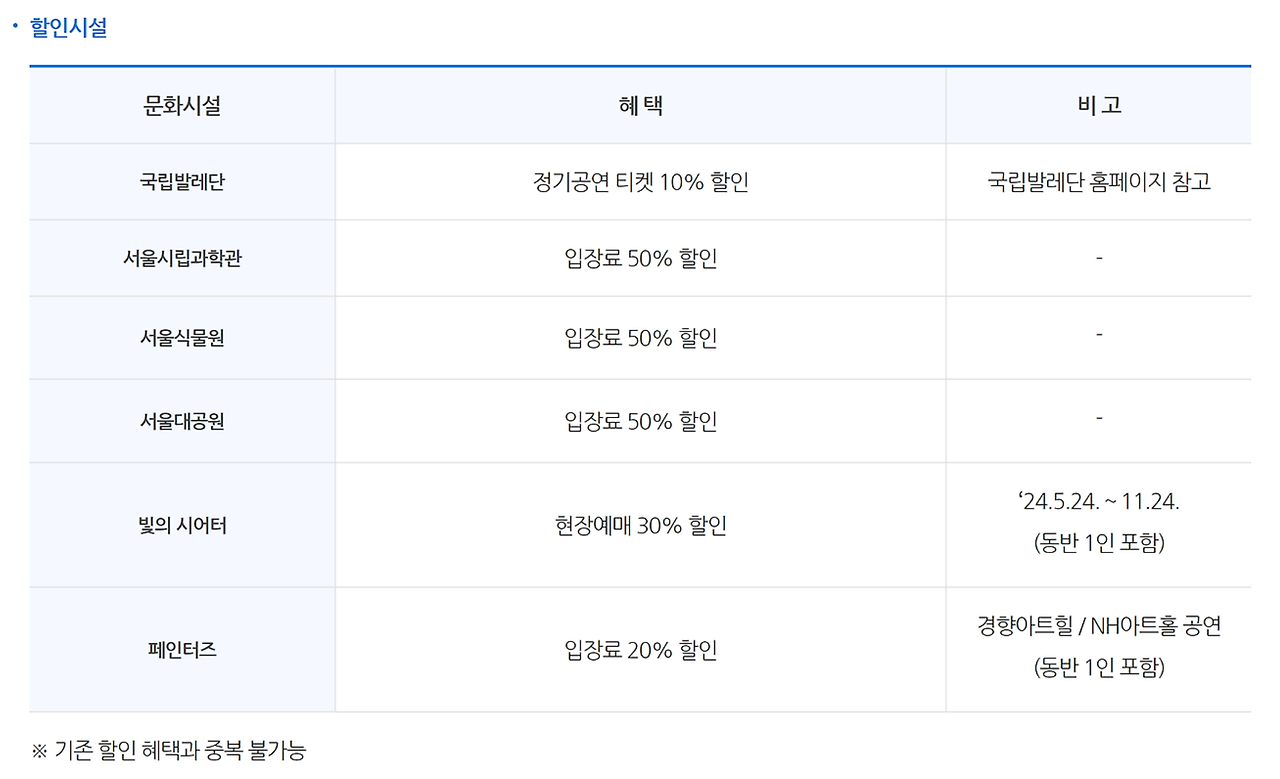Click the 50% discount text for 서울시립과학관

pyautogui.click(x=640, y=258)
